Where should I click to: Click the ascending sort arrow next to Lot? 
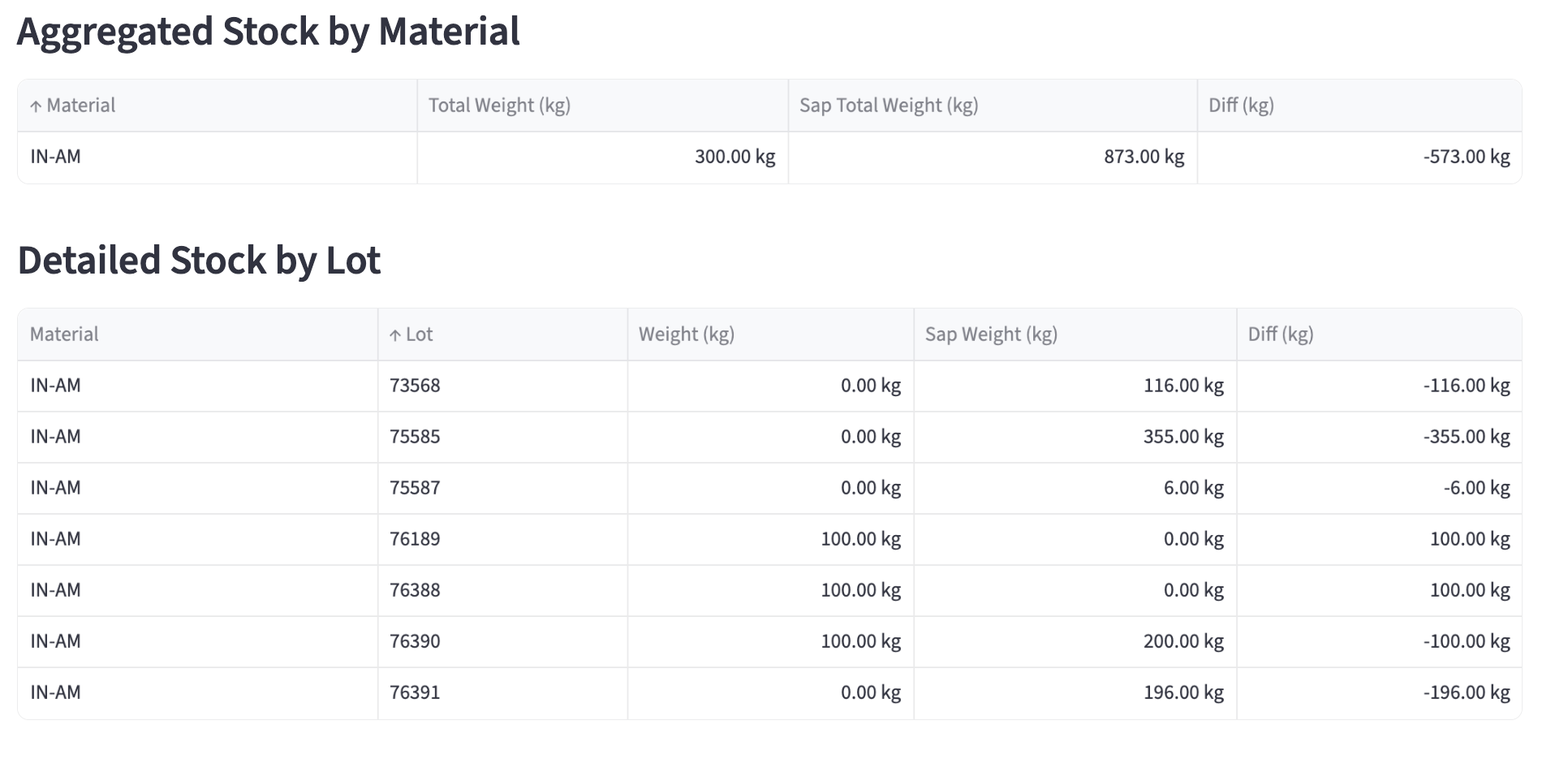(395, 334)
